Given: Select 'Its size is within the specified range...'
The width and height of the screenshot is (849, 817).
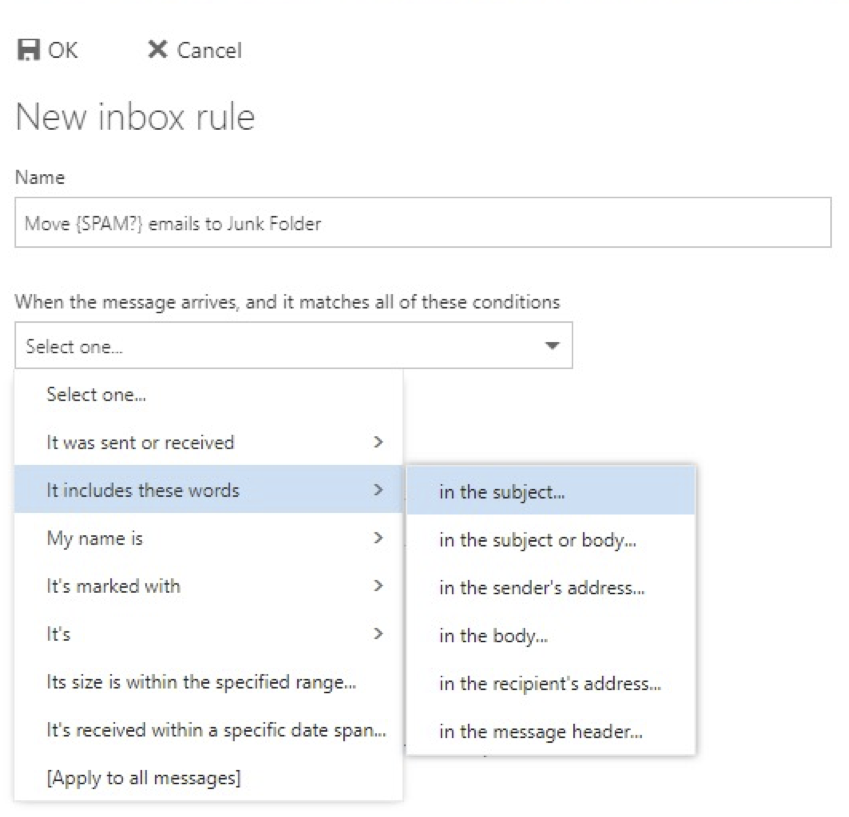Looking at the screenshot, I should tap(203, 682).
